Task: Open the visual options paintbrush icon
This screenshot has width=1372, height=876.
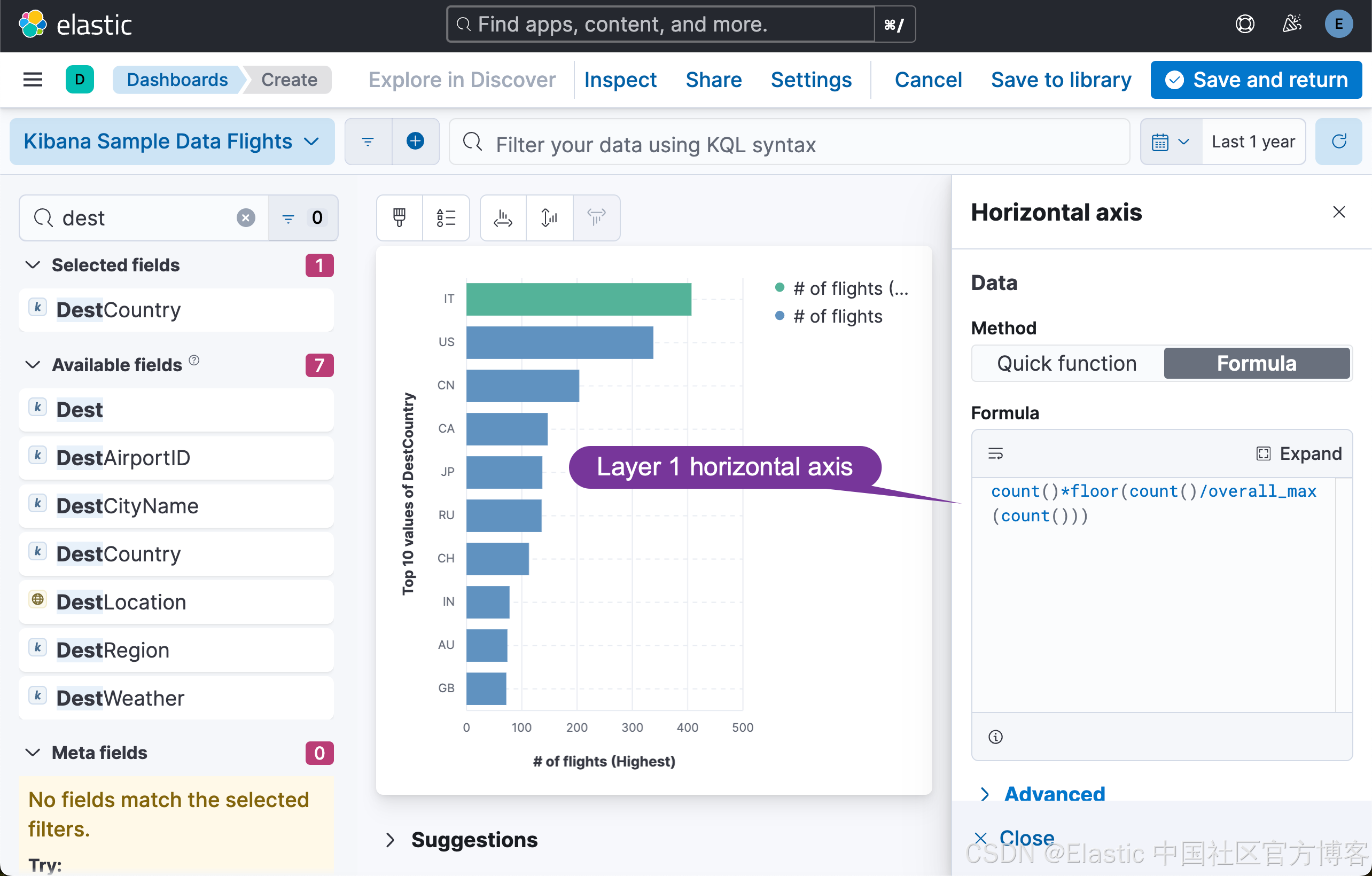Action: pyautogui.click(x=400, y=217)
